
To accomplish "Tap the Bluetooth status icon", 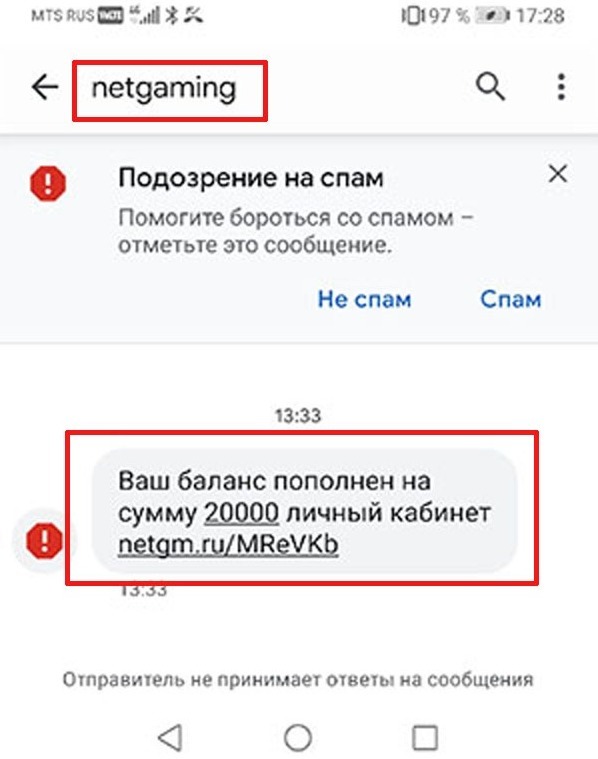I will point(172,15).
